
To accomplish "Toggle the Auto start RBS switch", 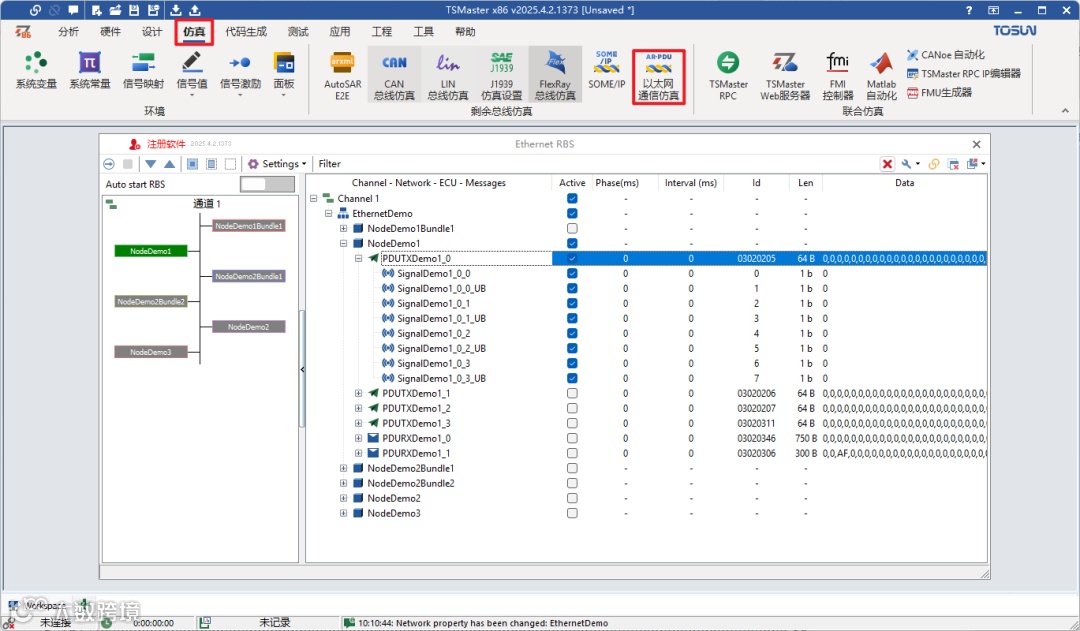I will click(267, 184).
